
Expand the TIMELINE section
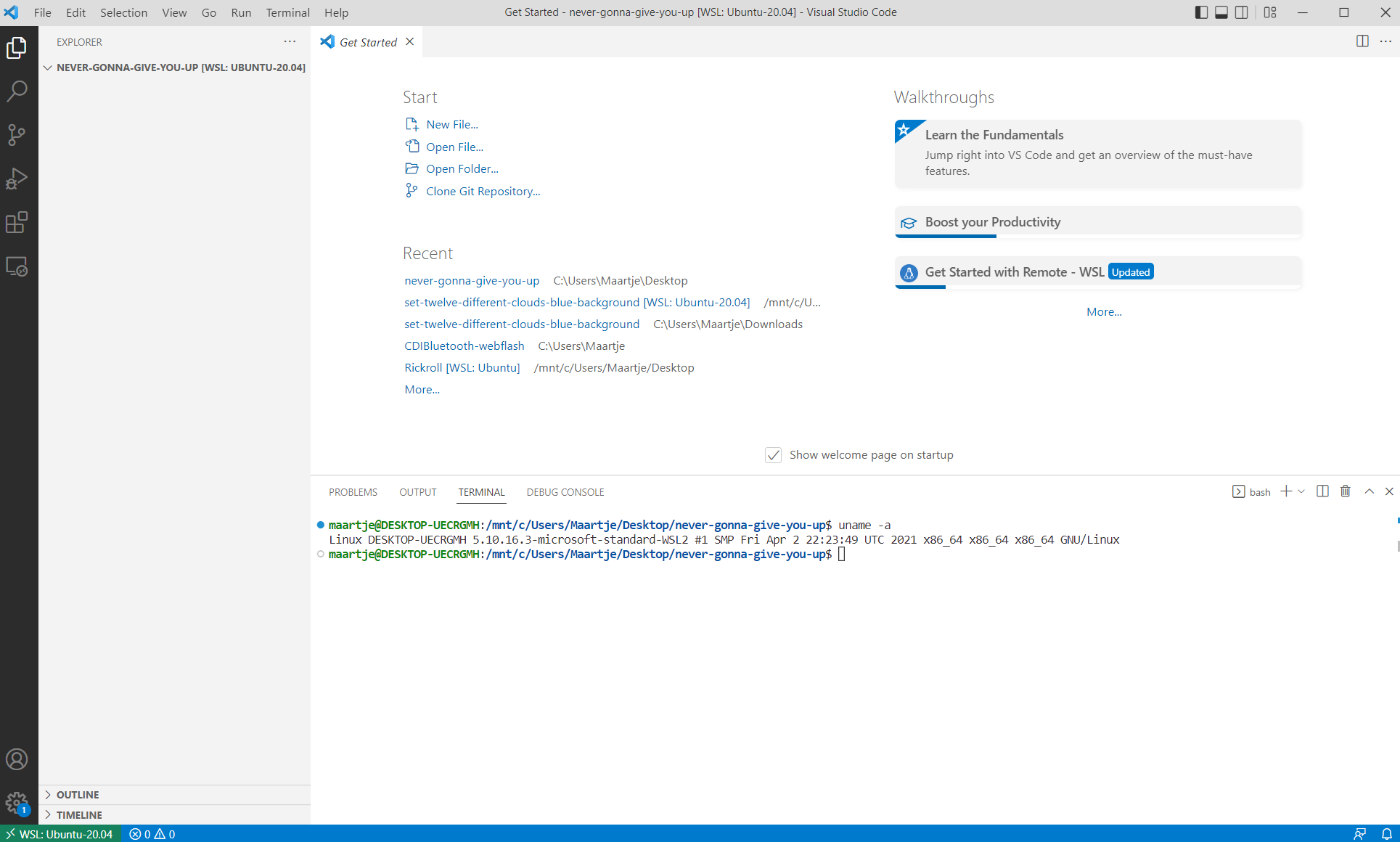pos(77,815)
